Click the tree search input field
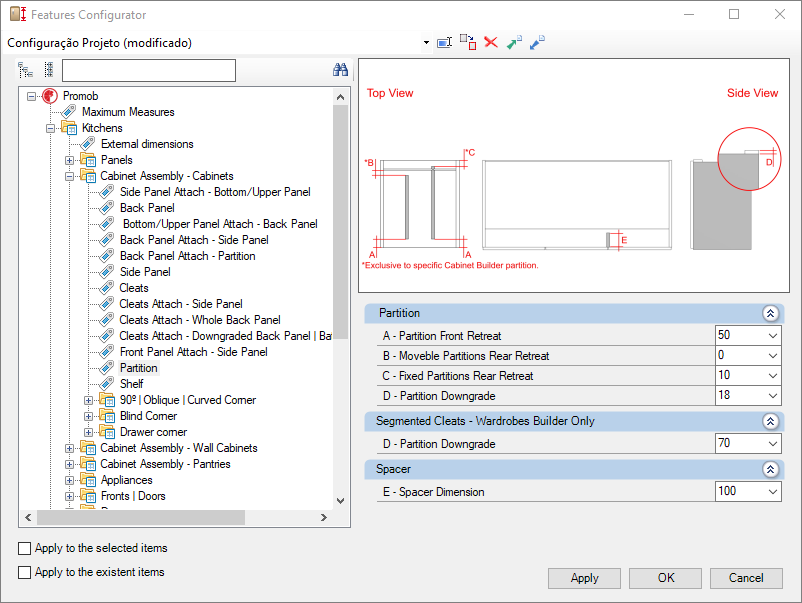The width and height of the screenshot is (802, 603). [149, 70]
